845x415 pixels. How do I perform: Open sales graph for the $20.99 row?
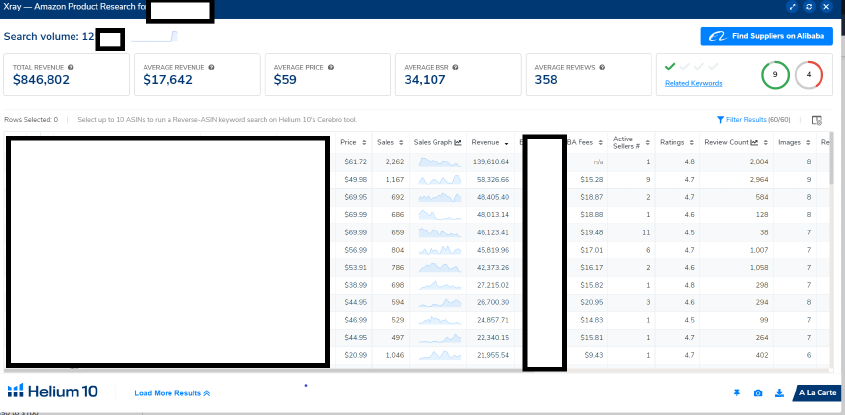click(440, 356)
